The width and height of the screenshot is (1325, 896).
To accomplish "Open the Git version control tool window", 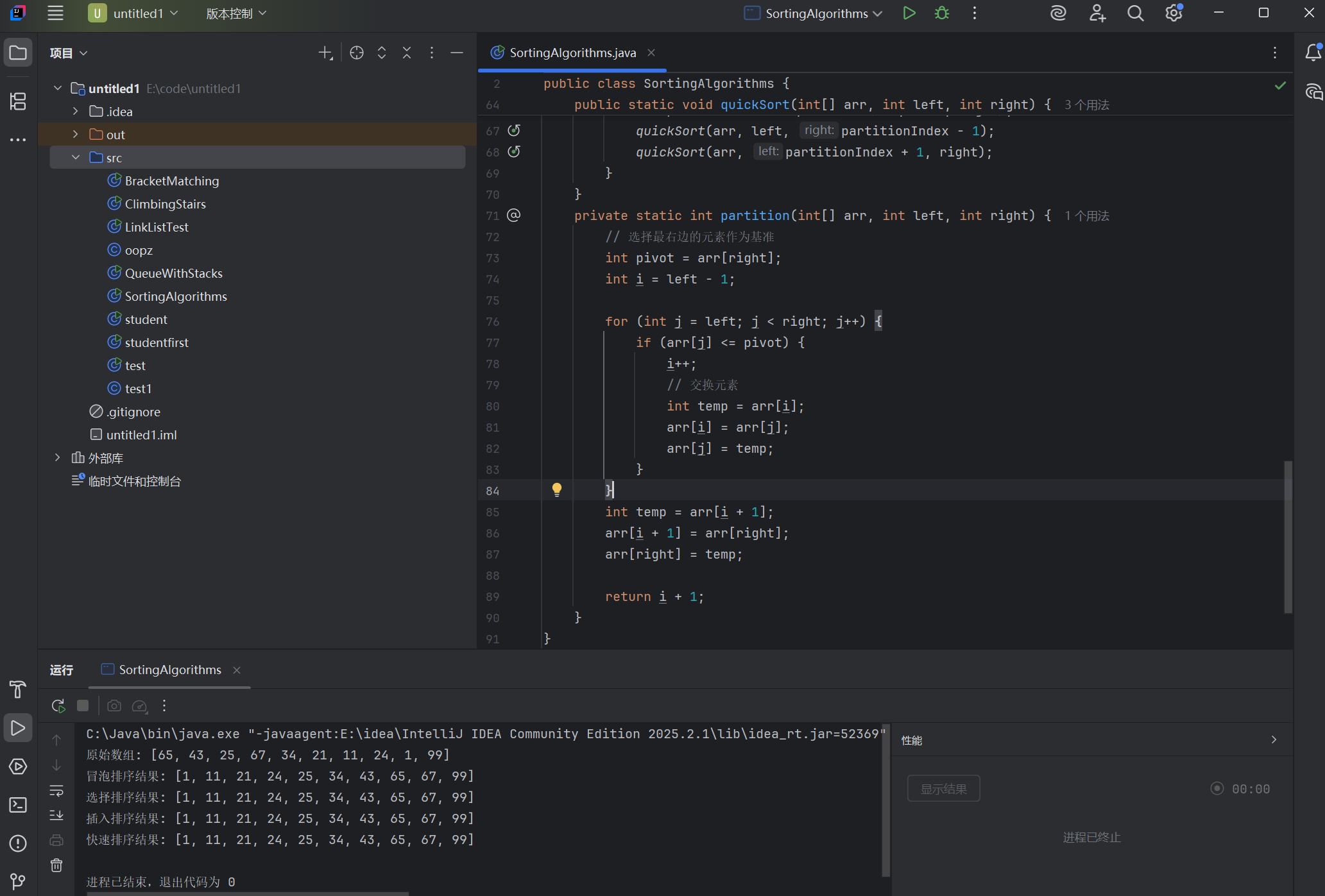I will [x=18, y=882].
